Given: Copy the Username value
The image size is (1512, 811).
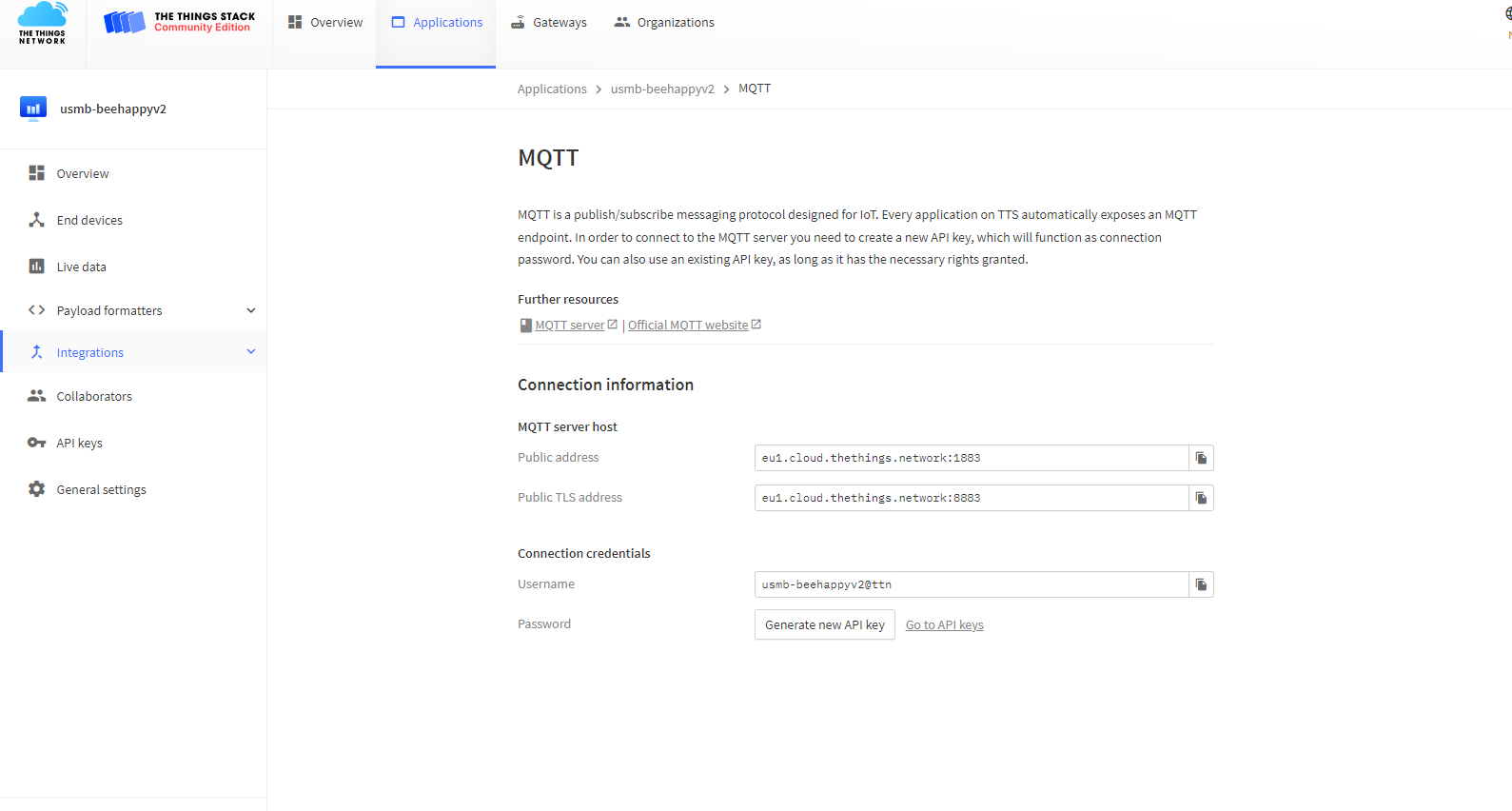Looking at the screenshot, I should tap(1201, 584).
